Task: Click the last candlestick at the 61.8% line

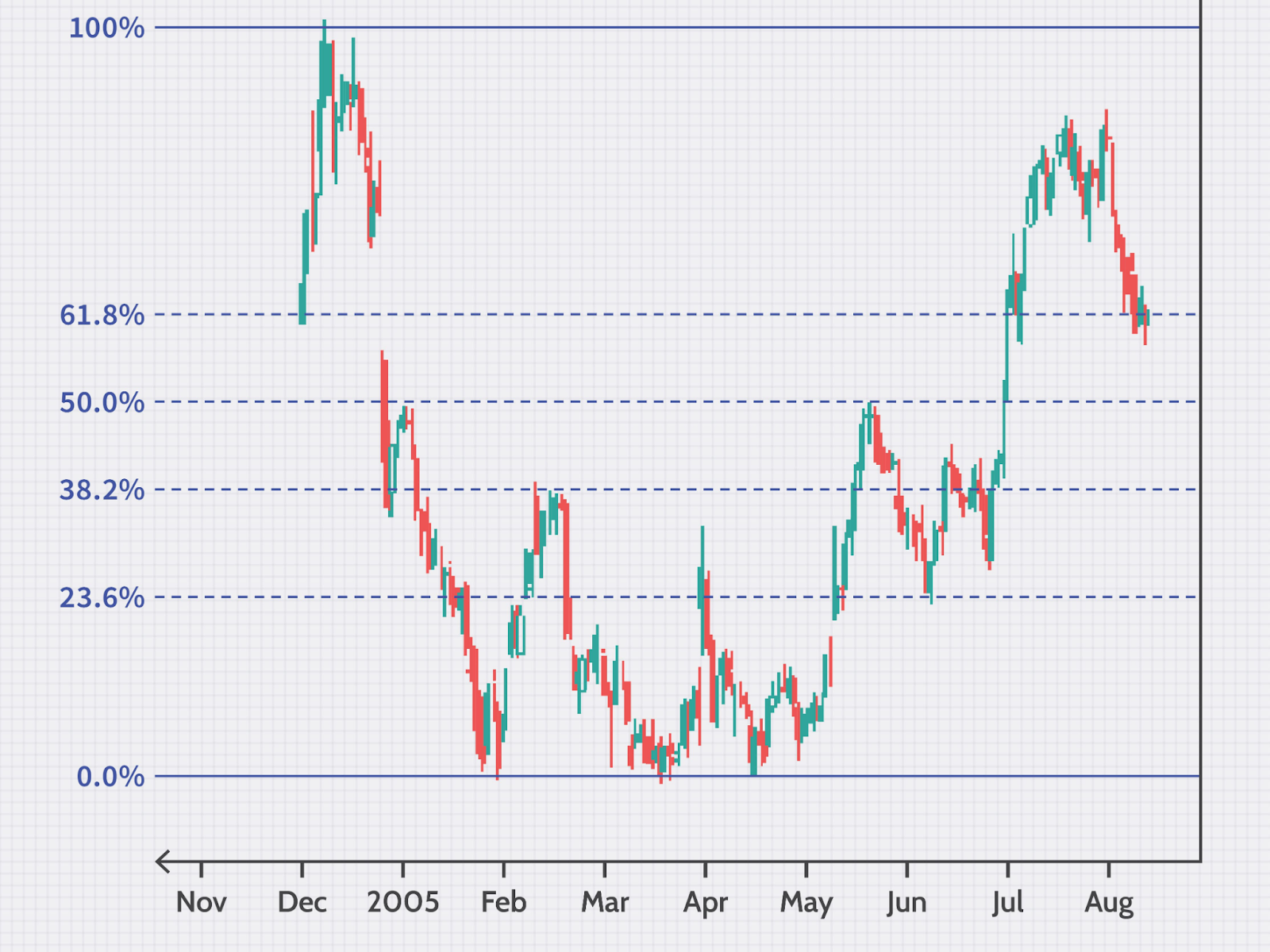Action: [x=1145, y=317]
